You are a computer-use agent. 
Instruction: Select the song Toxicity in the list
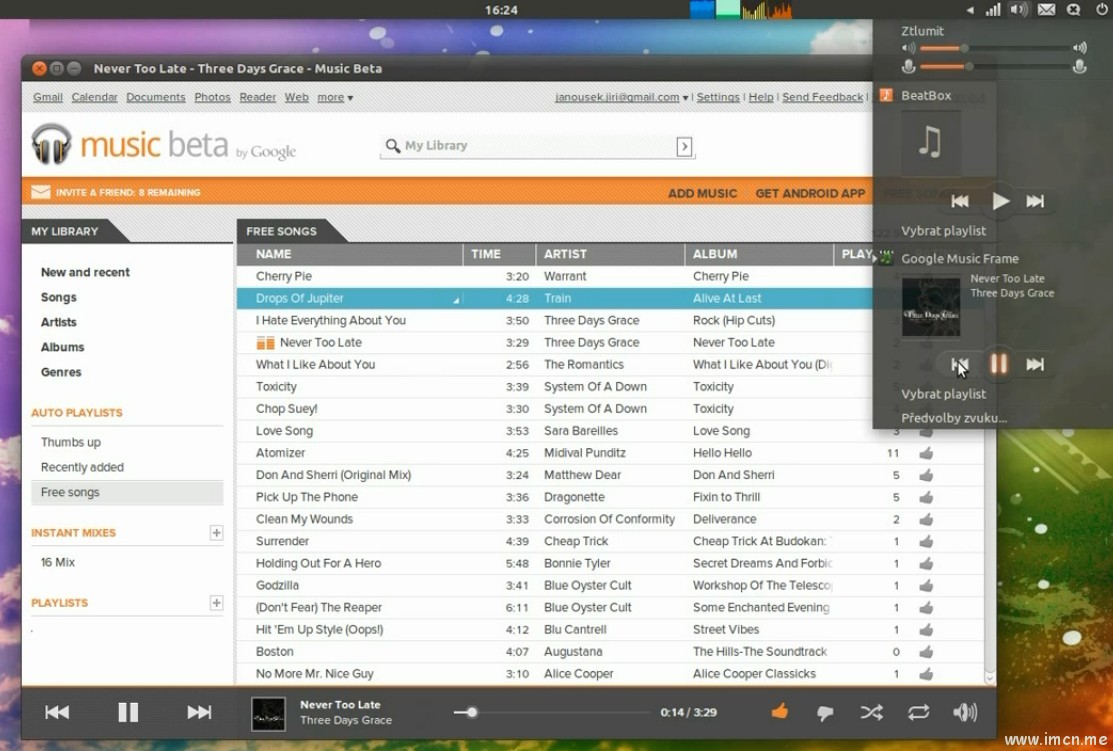tap(276, 387)
